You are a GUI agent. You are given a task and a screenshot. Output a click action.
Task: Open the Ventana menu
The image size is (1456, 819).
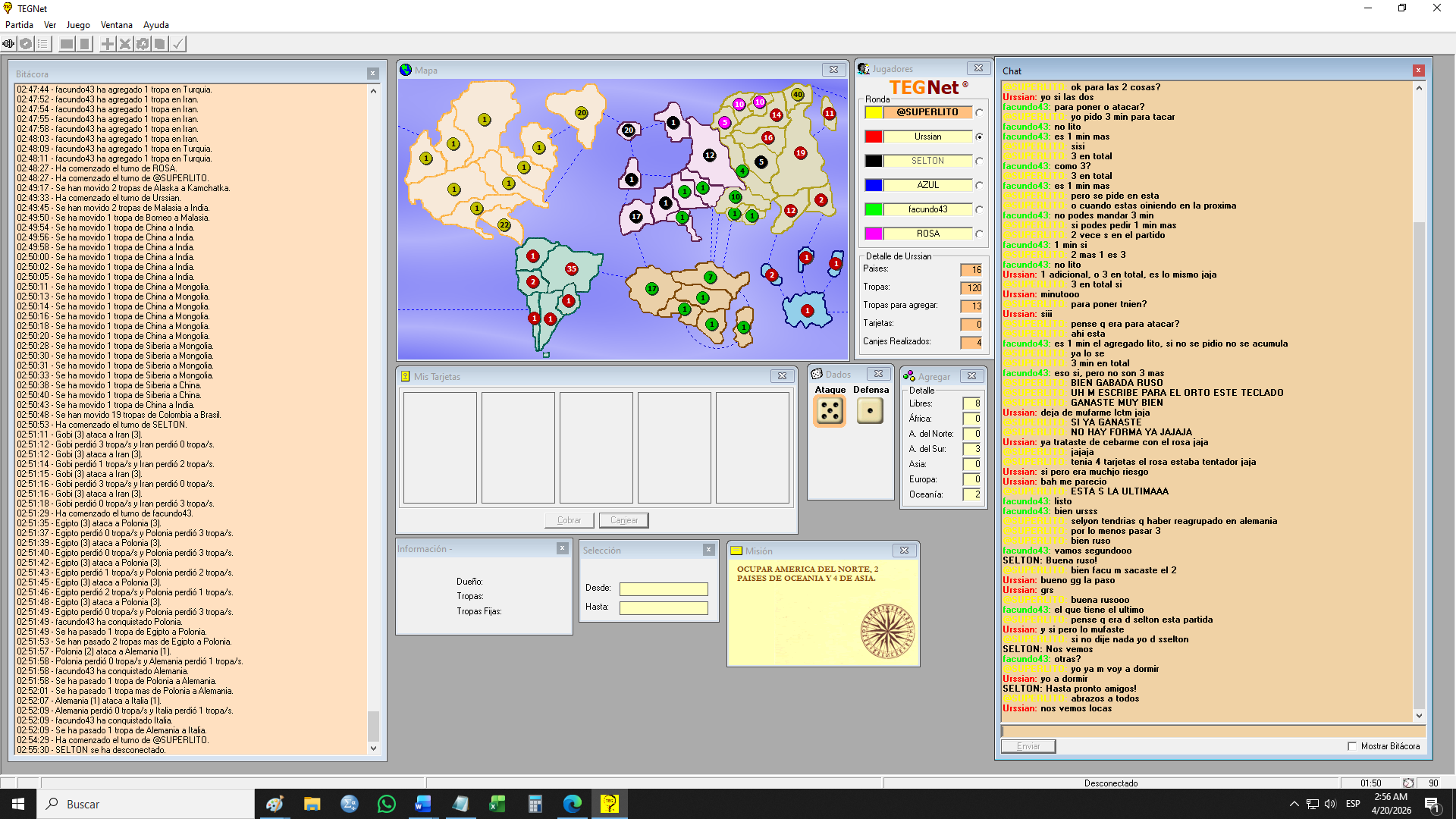pyautogui.click(x=116, y=25)
